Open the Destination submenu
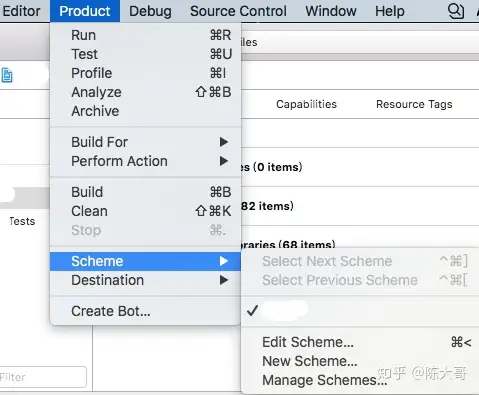 coord(145,280)
